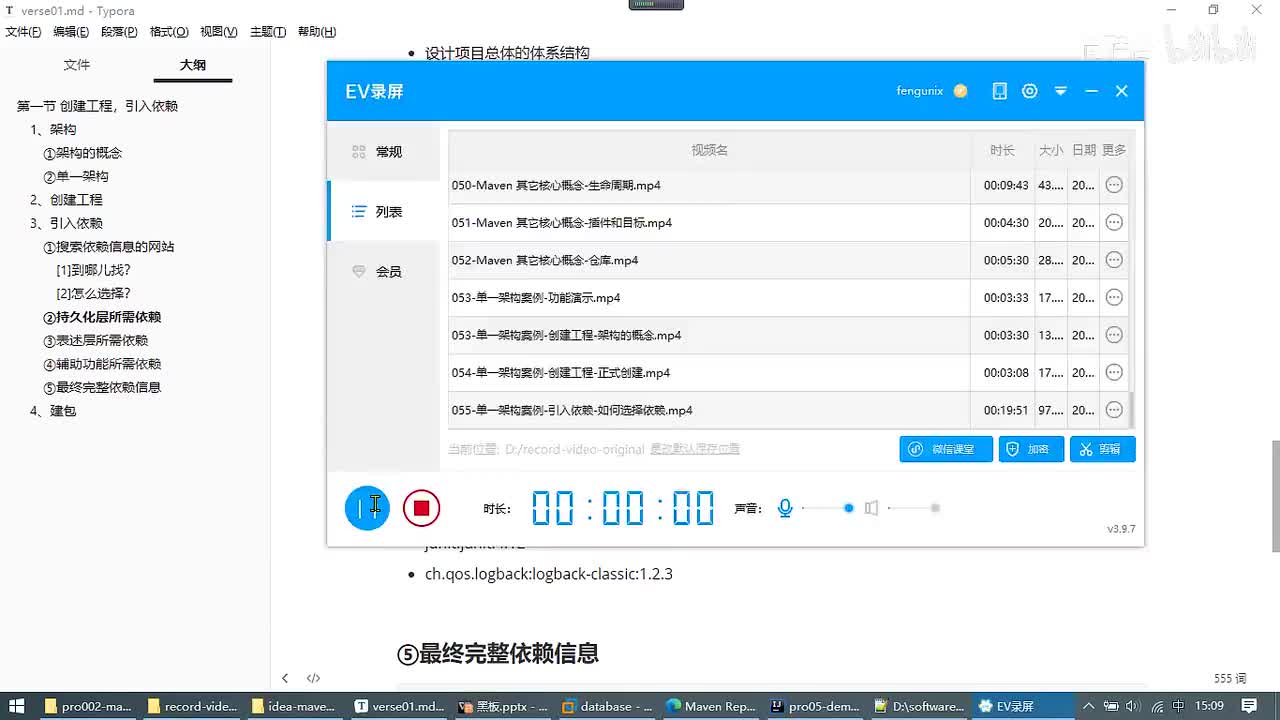The height and width of the screenshot is (720, 1280).
Task: Toggle Typora source code mode icon
Action: click(313, 678)
